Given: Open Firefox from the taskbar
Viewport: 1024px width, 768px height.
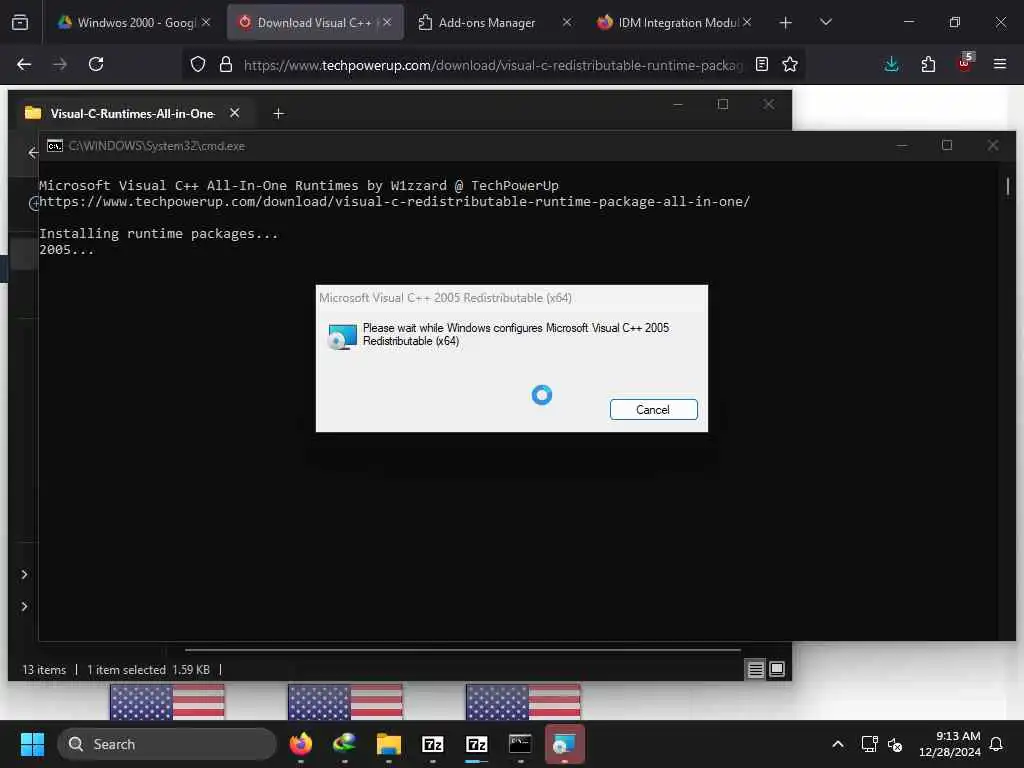Looking at the screenshot, I should 300,744.
